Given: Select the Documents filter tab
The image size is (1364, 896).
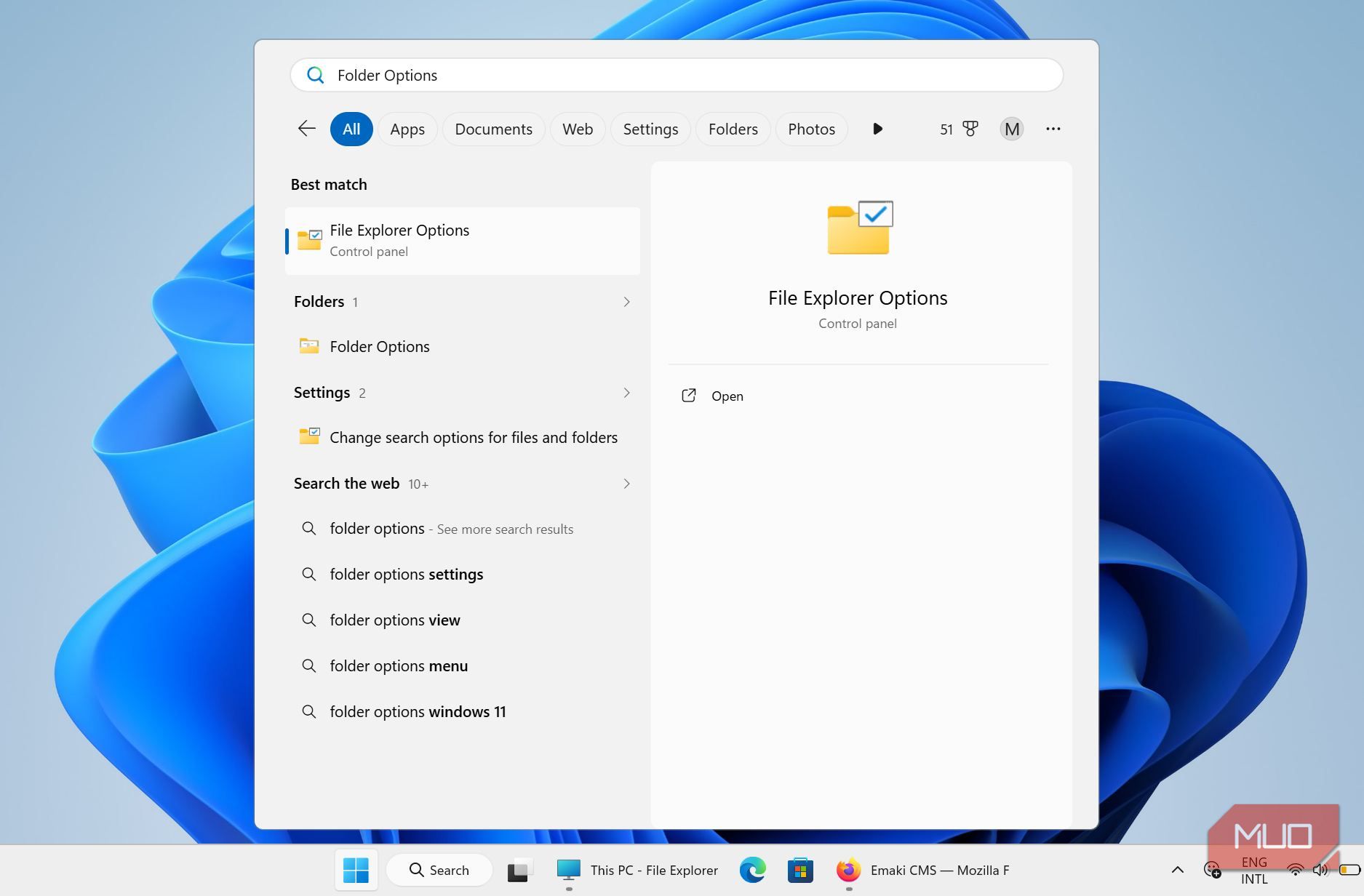Looking at the screenshot, I should pyautogui.click(x=493, y=129).
